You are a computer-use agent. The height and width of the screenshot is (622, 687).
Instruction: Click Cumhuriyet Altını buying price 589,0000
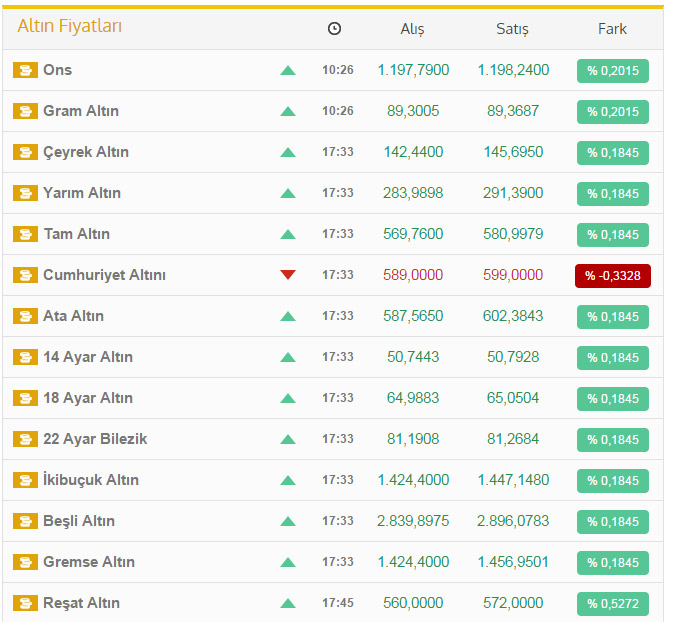click(413, 275)
